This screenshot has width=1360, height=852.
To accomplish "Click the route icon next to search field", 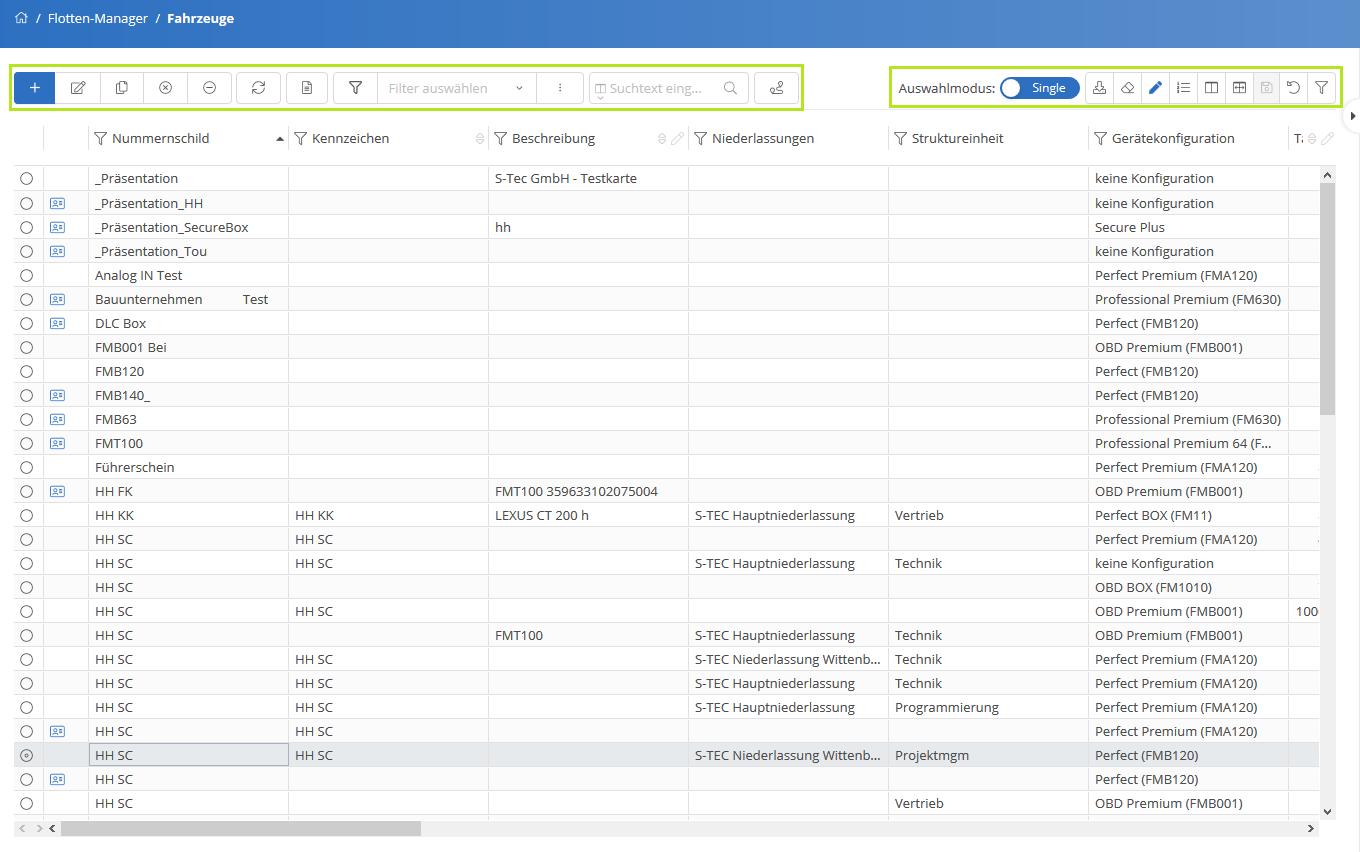I will 776,88.
